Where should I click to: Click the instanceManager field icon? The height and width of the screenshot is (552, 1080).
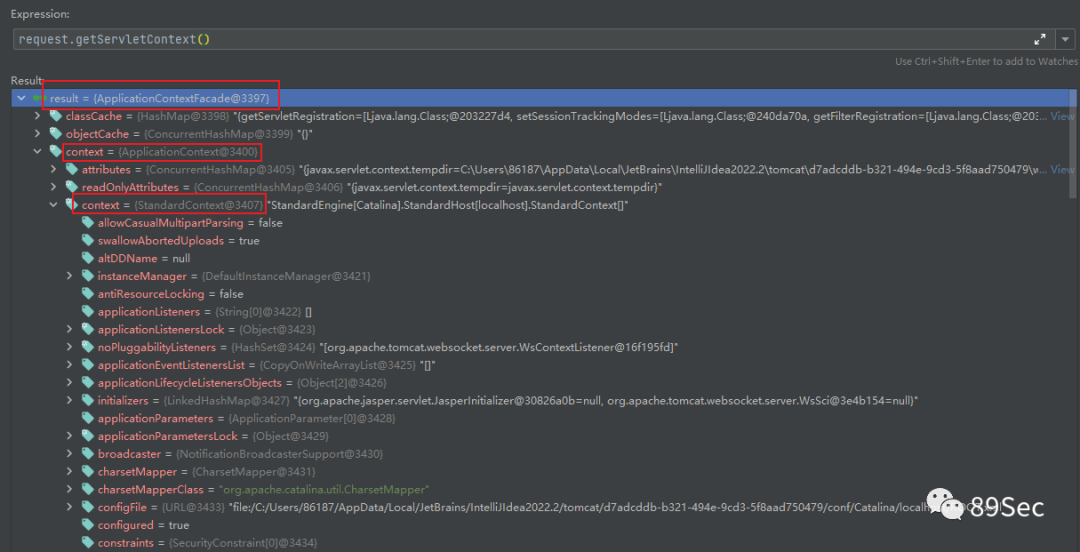[87, 276]
